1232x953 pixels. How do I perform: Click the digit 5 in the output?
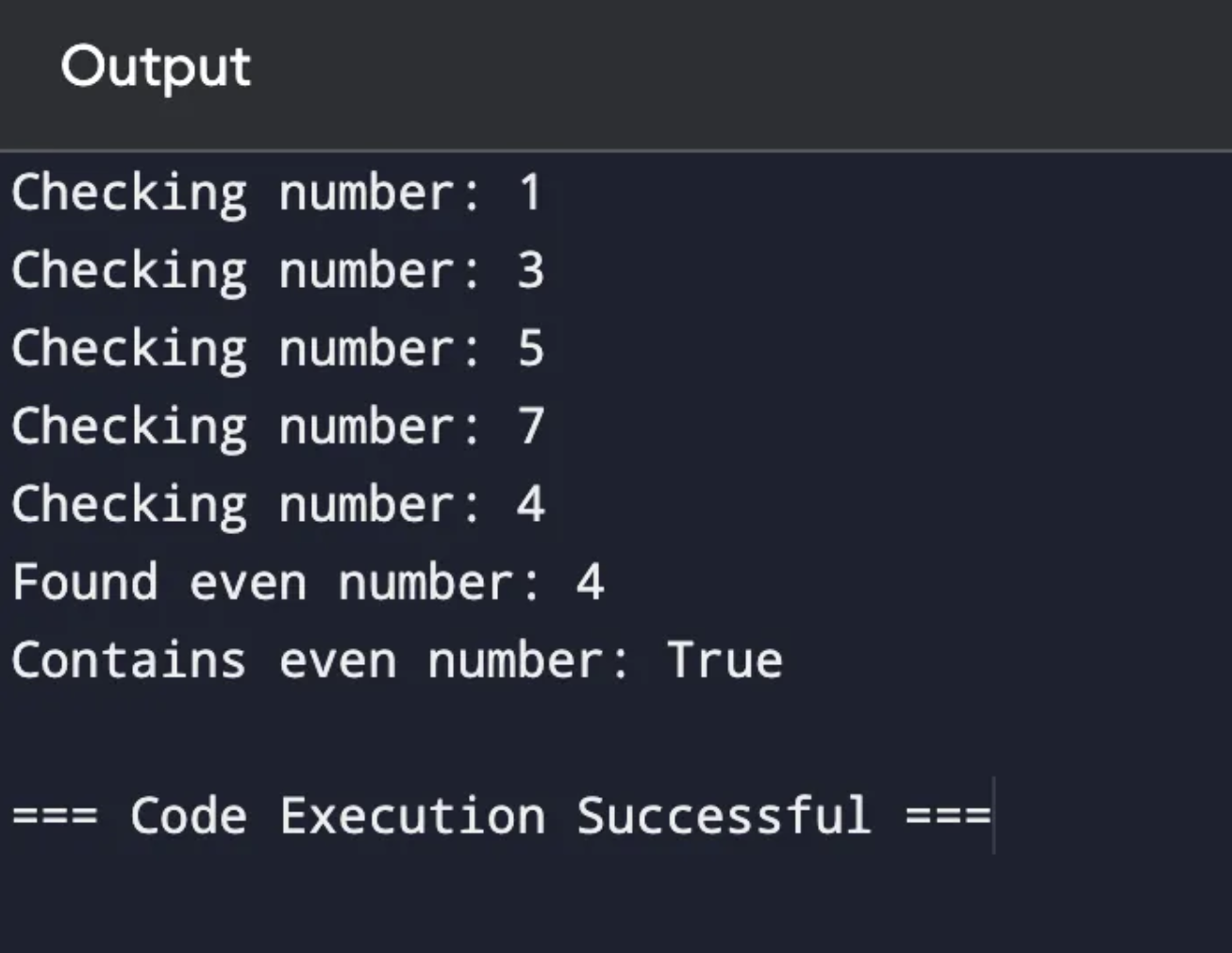pos(530,349)
